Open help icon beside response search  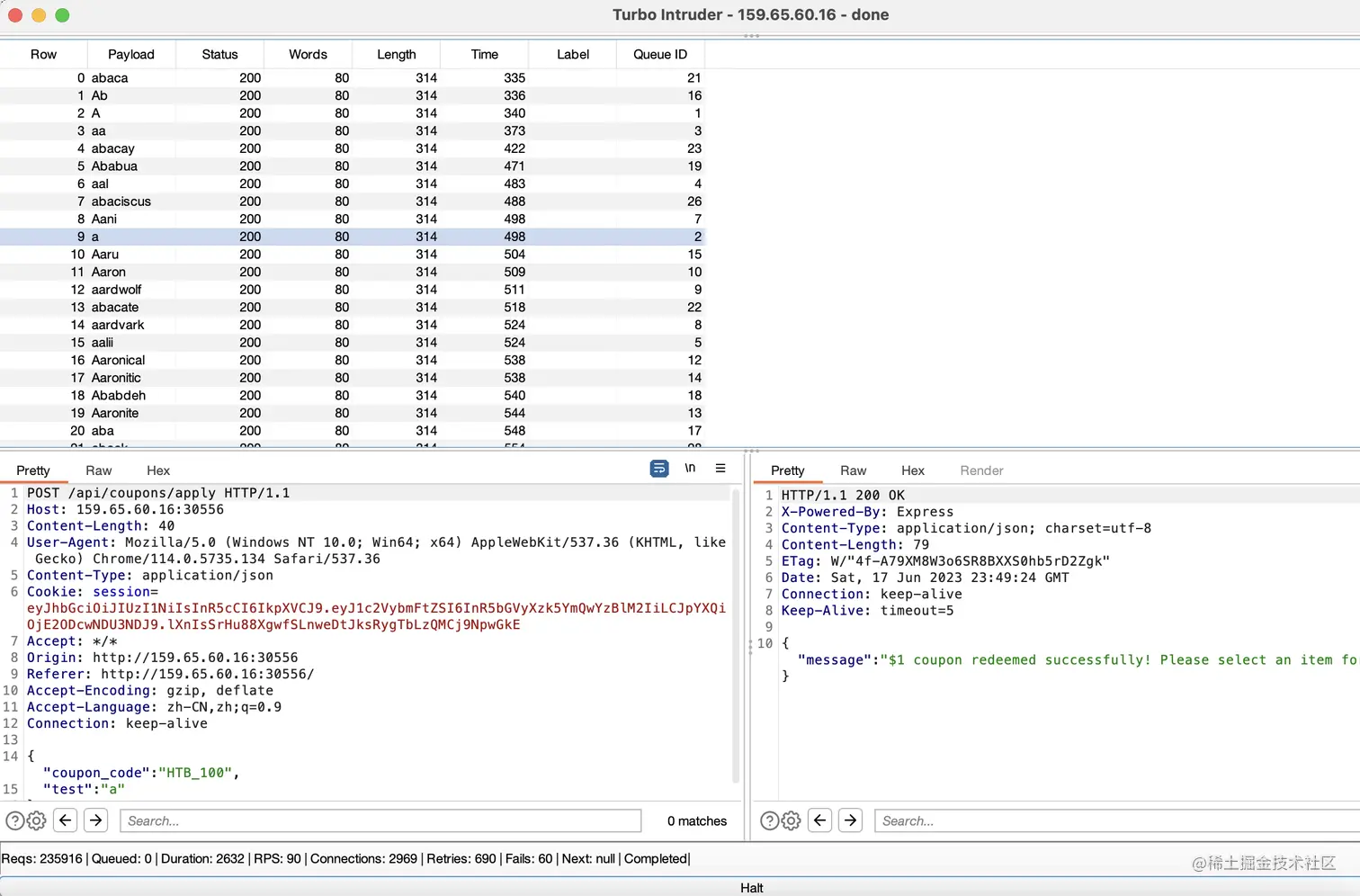coord(770,820)
